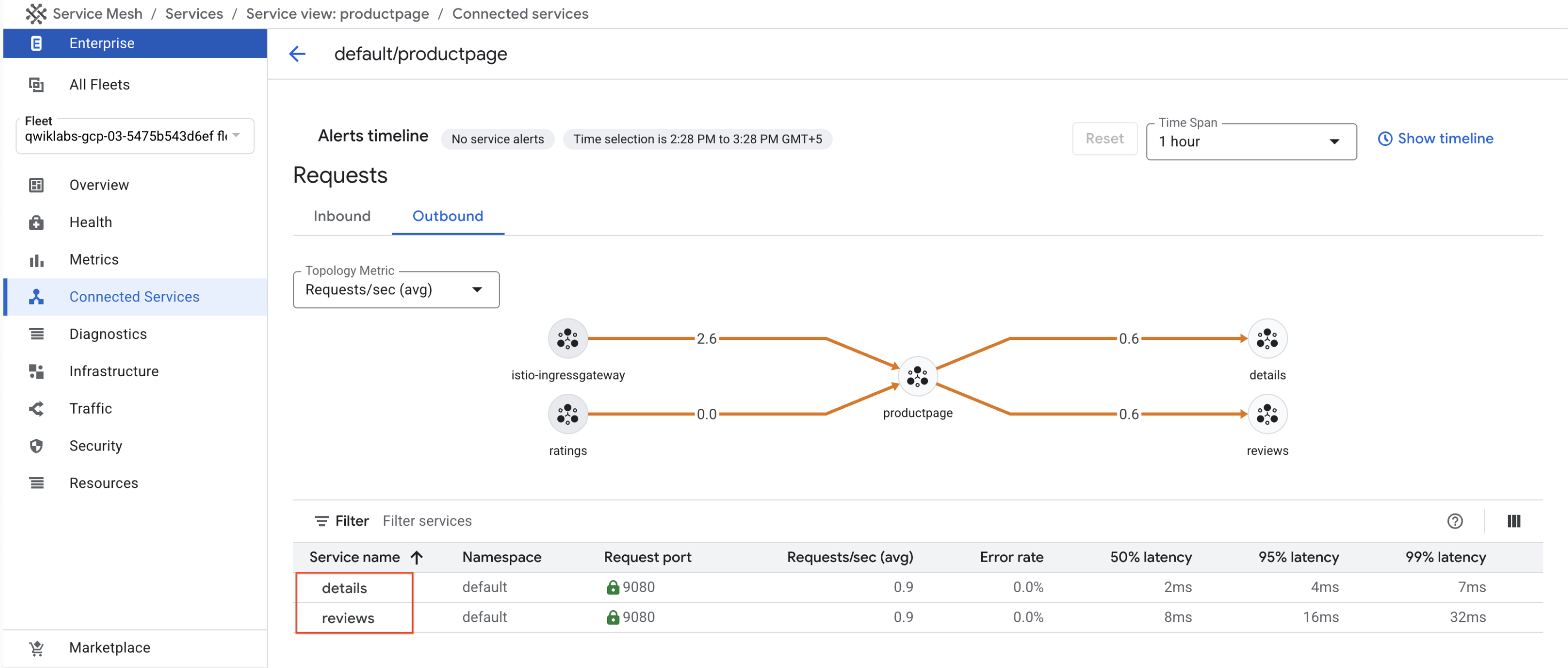Image resolution: width=1568 pixels, height=668 pixels.
Task: Click the Service Mesh logo icon
Action: (x=36, y=13)
